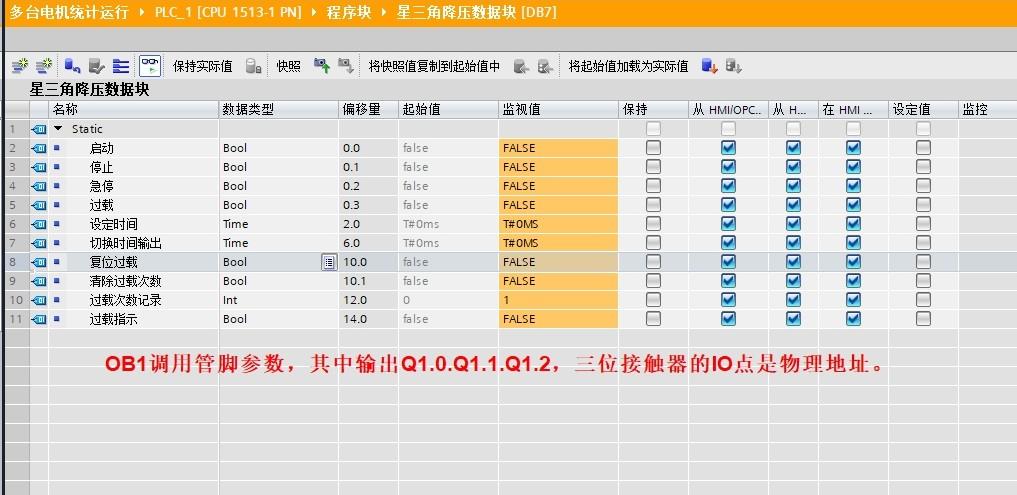This screenshot has height=495, width=1017.
Task: Click the icon beside 保持实际值
Action: [254, 66]
